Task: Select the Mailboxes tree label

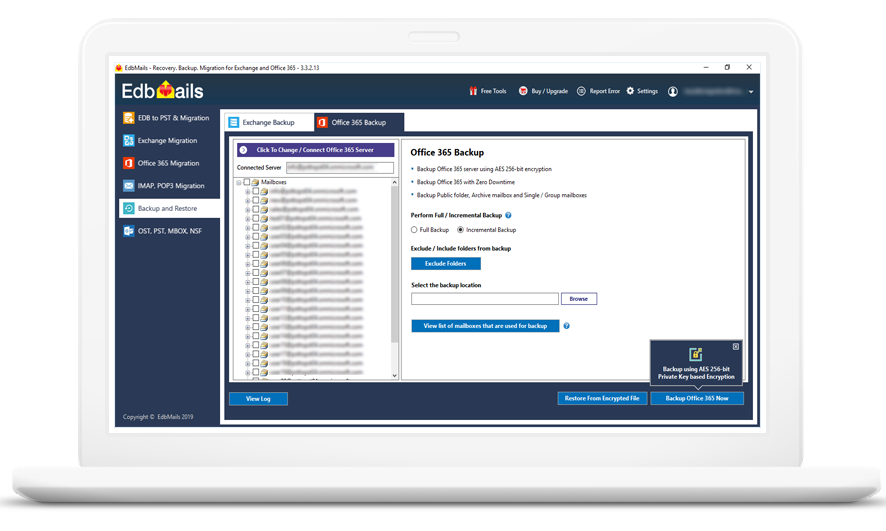Action: coord(273,182)
